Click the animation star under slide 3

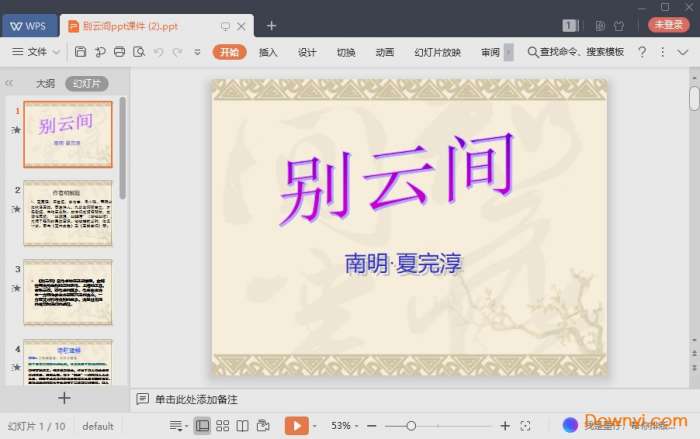(16, 288)
